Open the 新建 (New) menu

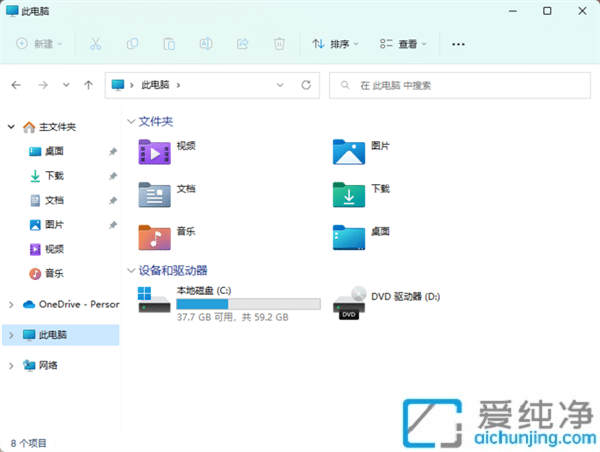(39, 44)
